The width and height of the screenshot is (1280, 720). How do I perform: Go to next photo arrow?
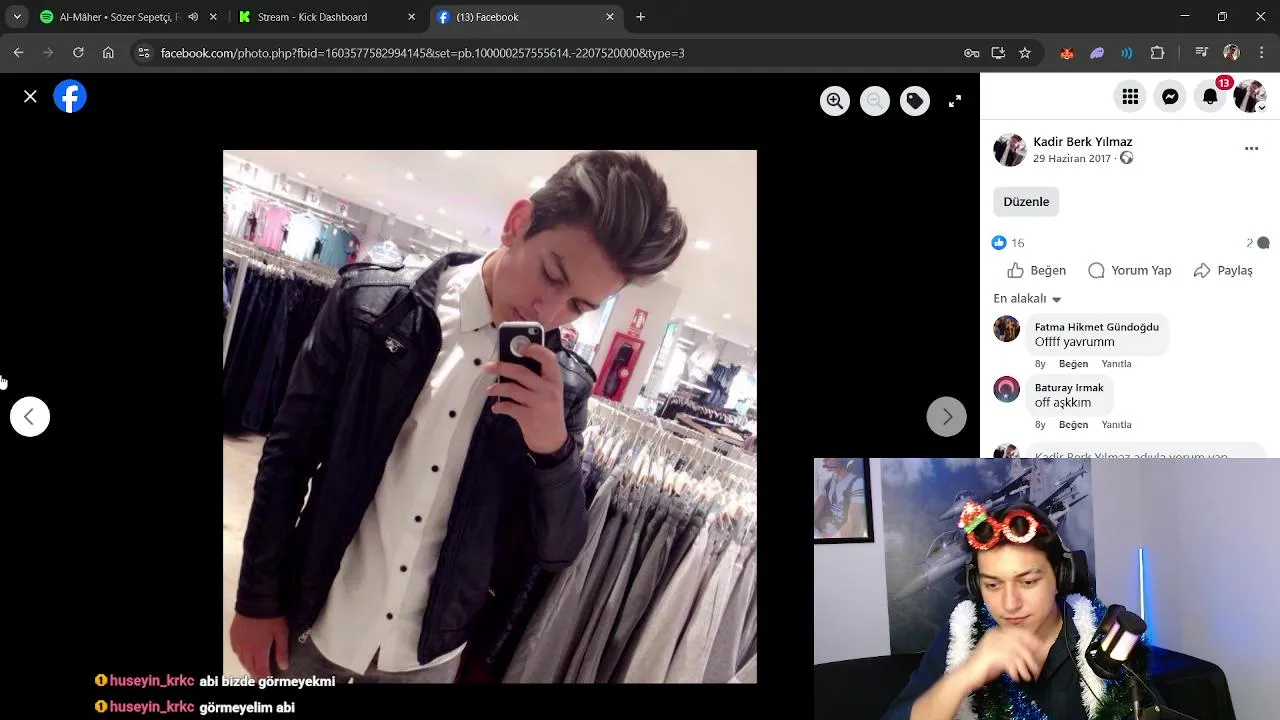[947, 417]
